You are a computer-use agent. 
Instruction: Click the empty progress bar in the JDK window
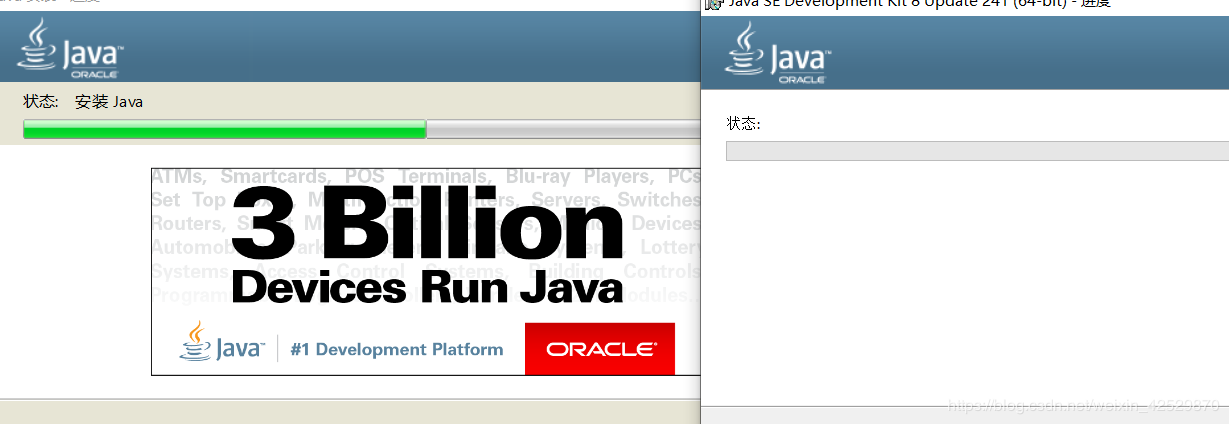click(x=977, y=151)
